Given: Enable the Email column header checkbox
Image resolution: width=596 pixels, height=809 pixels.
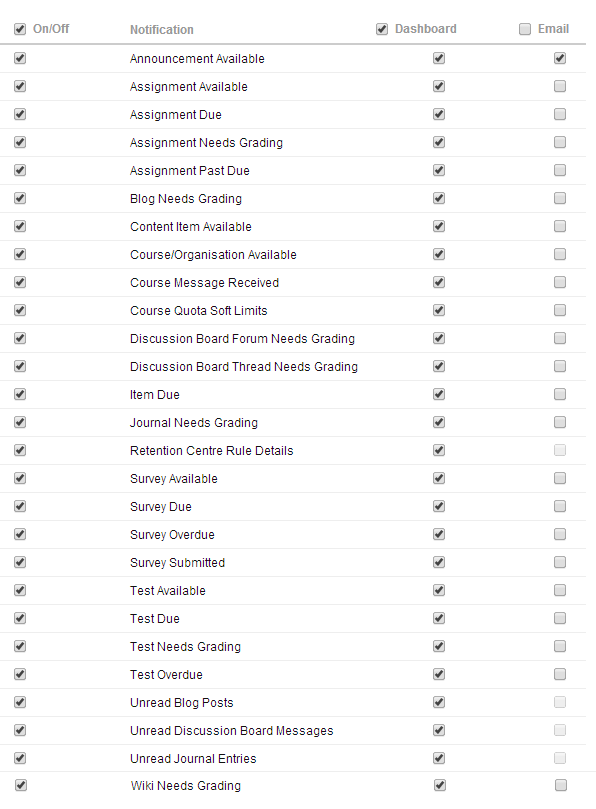Looking at the screenshot, I should (524, 29).
